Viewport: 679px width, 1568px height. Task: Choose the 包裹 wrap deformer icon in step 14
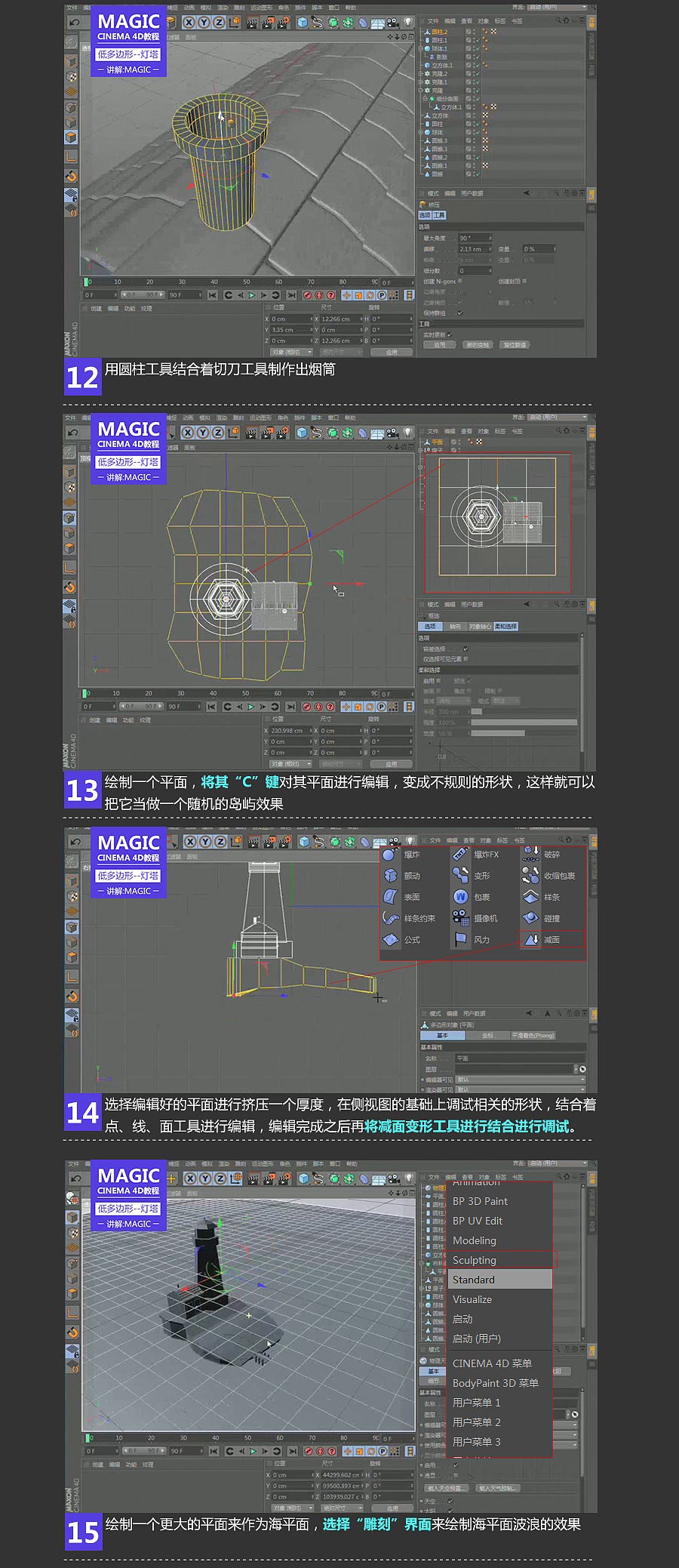[x=460, y=897]
